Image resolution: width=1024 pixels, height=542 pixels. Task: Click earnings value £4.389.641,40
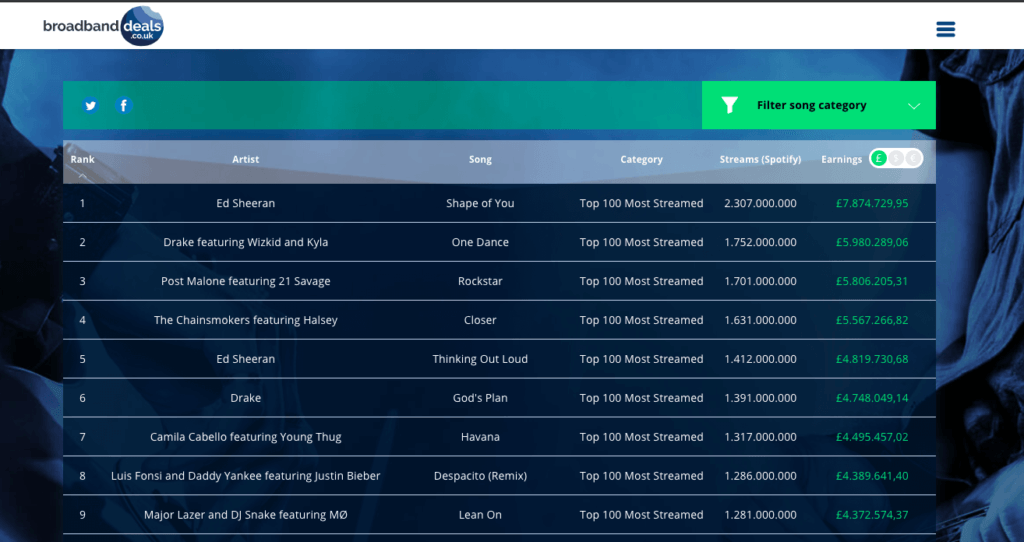click(872, 476)
